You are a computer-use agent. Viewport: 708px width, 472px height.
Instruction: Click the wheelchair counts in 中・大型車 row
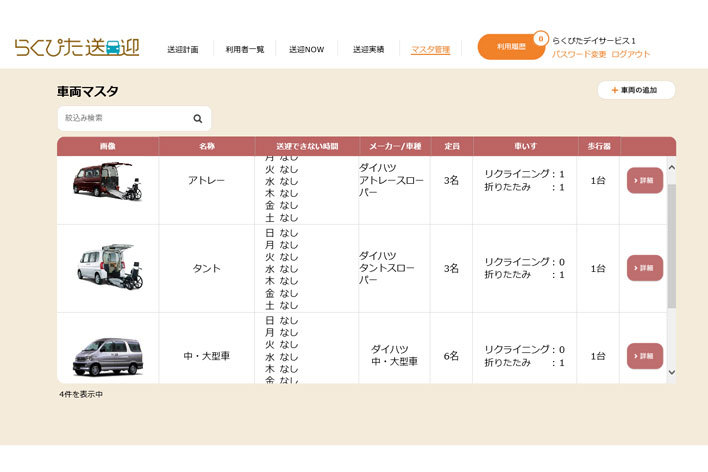tap(524, 356)
